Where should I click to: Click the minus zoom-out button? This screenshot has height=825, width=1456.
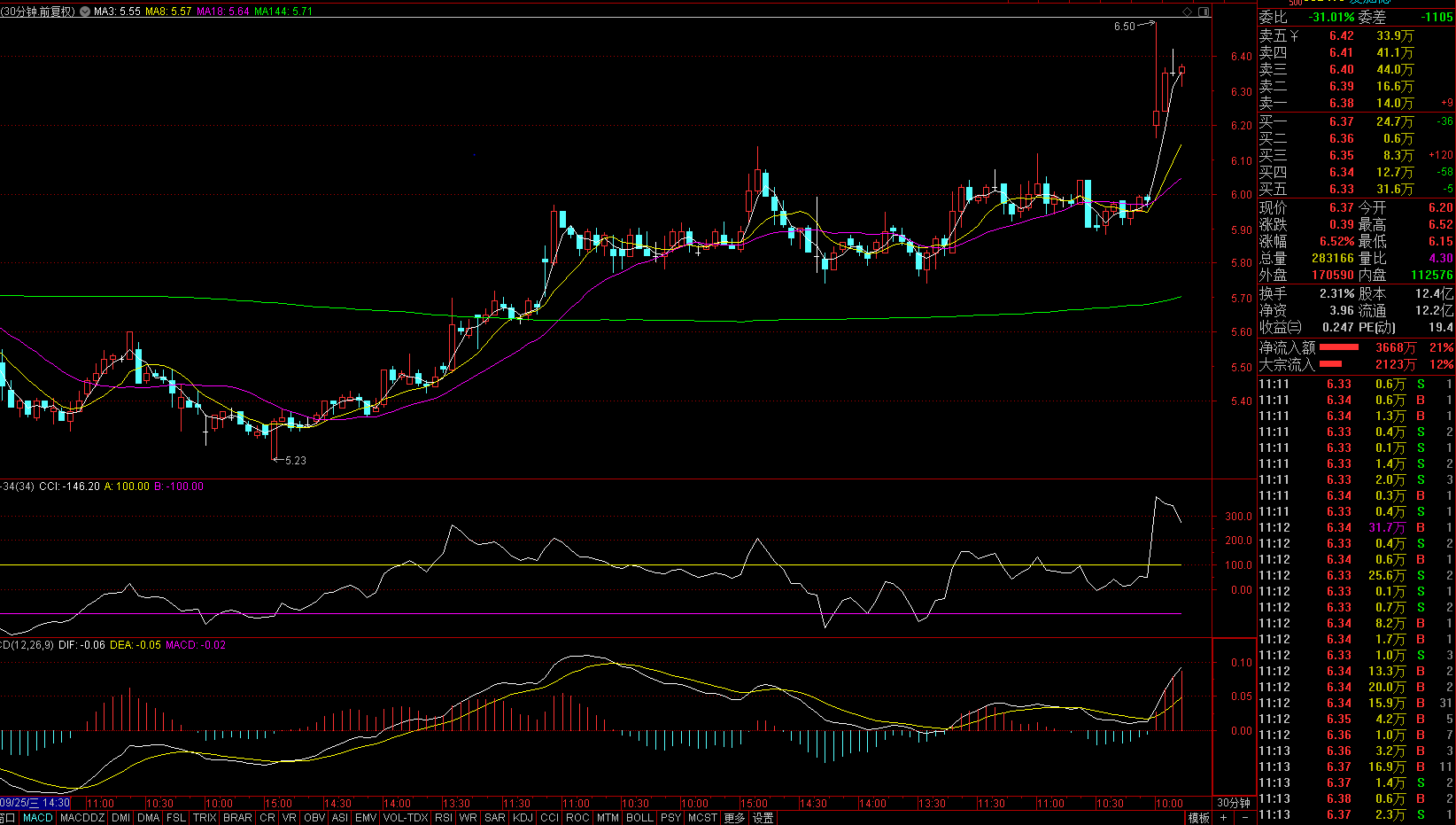point(1243,818)
